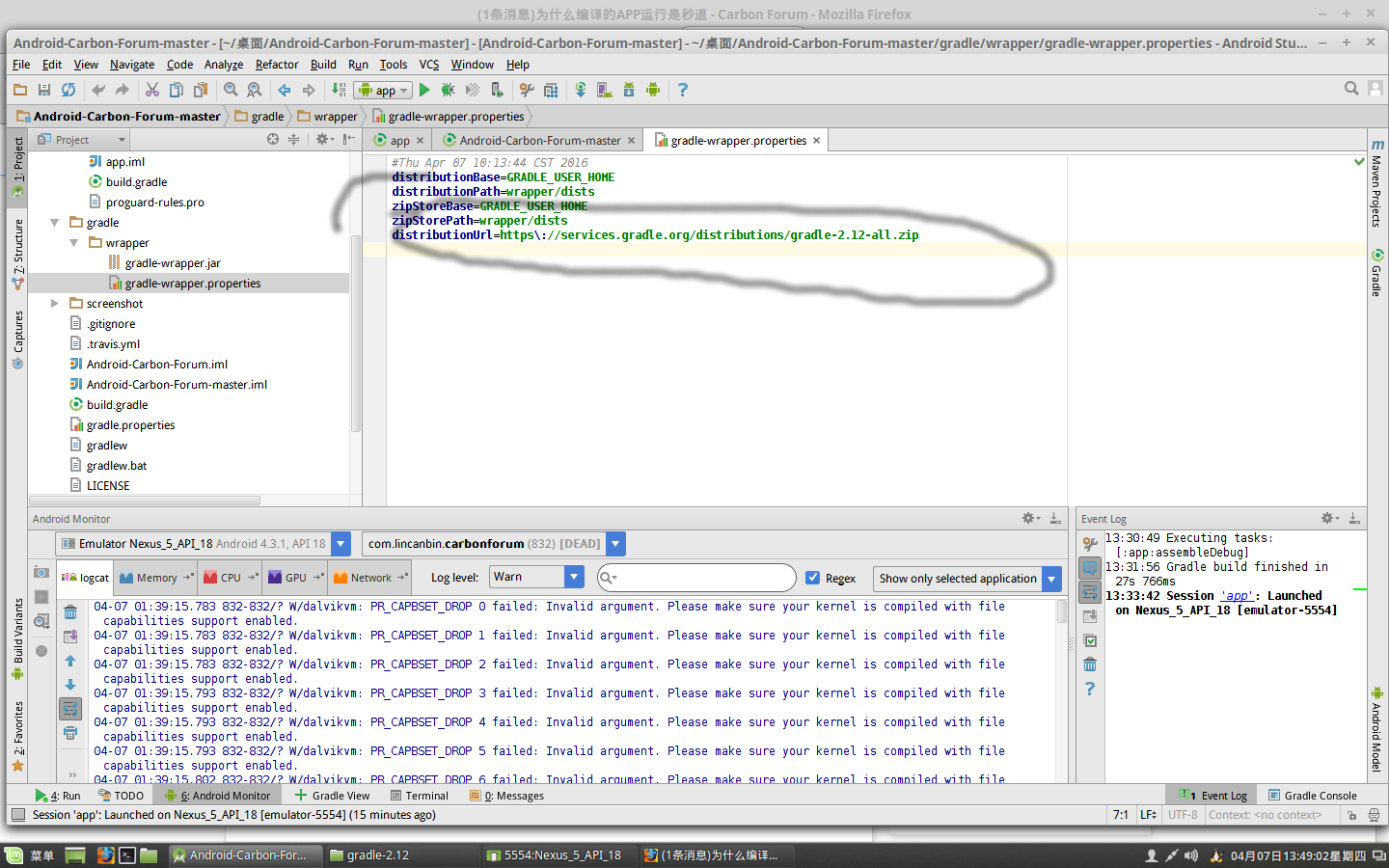
Task: Toggle the Gradle side tool window
Action: click(x=1377, y=273)
